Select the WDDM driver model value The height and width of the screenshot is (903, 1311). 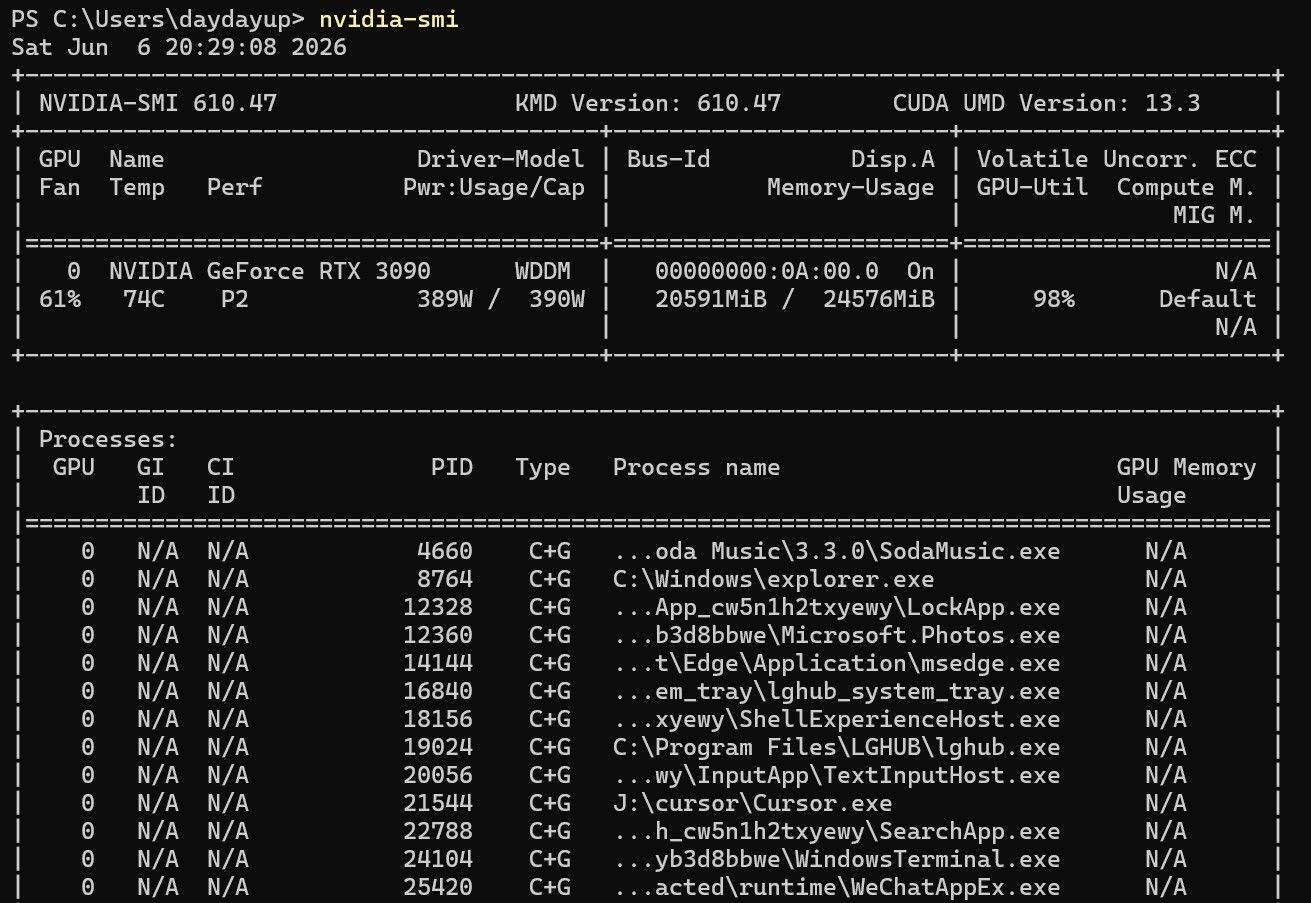[x=543, y=271]
